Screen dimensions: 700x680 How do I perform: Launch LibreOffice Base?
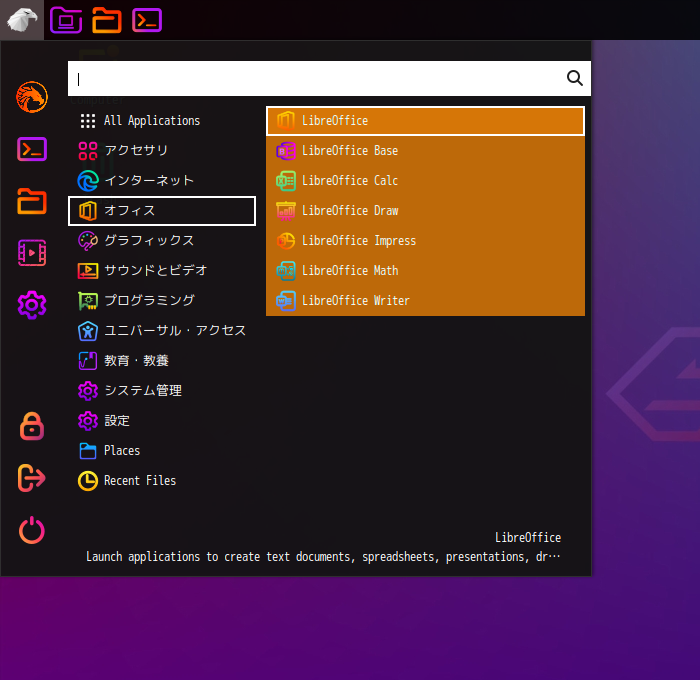(x=425, y=151)
